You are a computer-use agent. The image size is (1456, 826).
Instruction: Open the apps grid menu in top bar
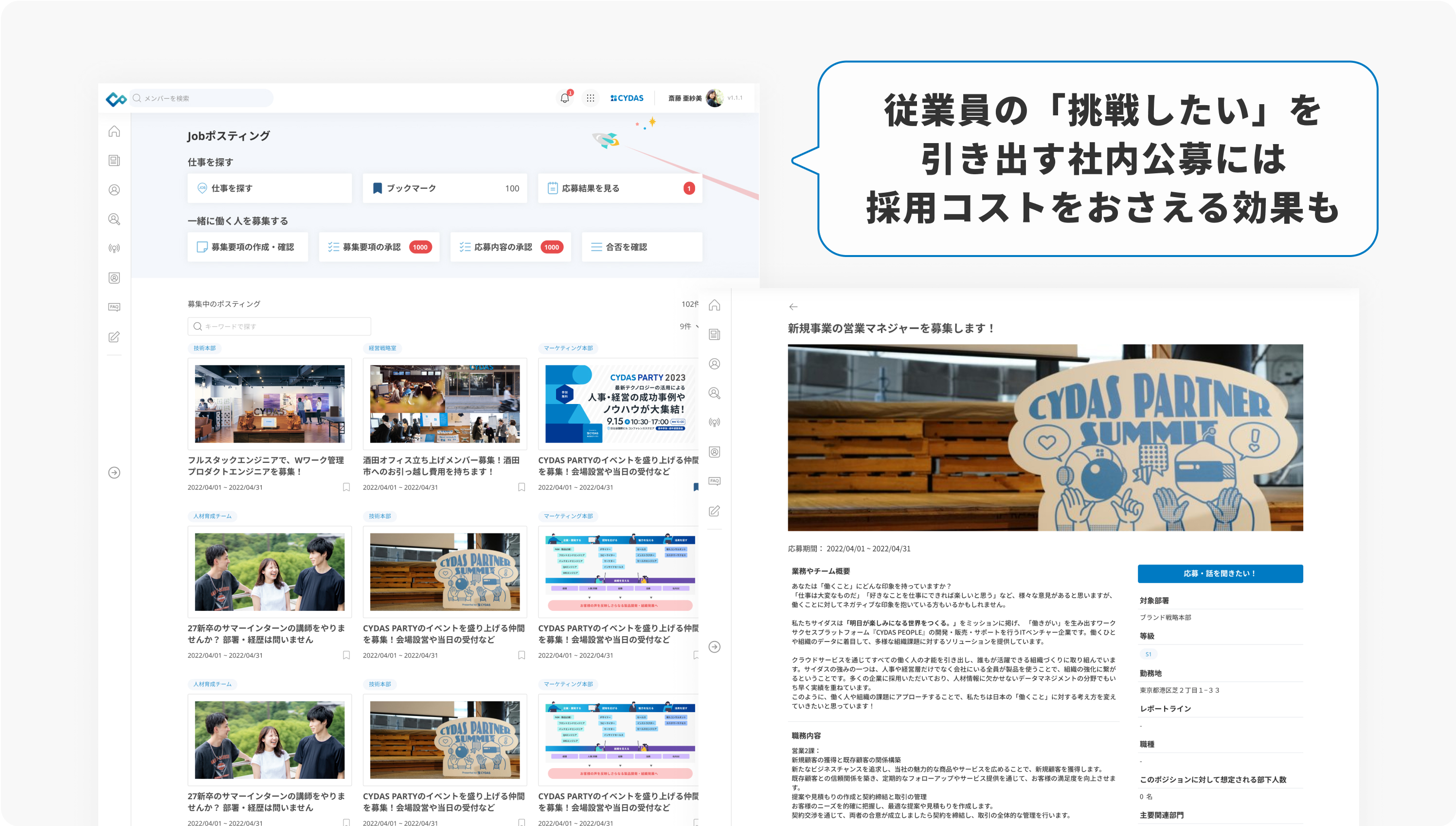pyautogui.click(x=590, y=98)
